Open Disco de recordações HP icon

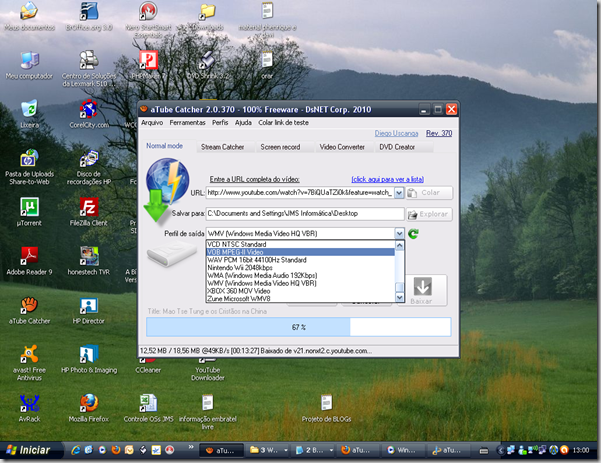coord(89,167)
